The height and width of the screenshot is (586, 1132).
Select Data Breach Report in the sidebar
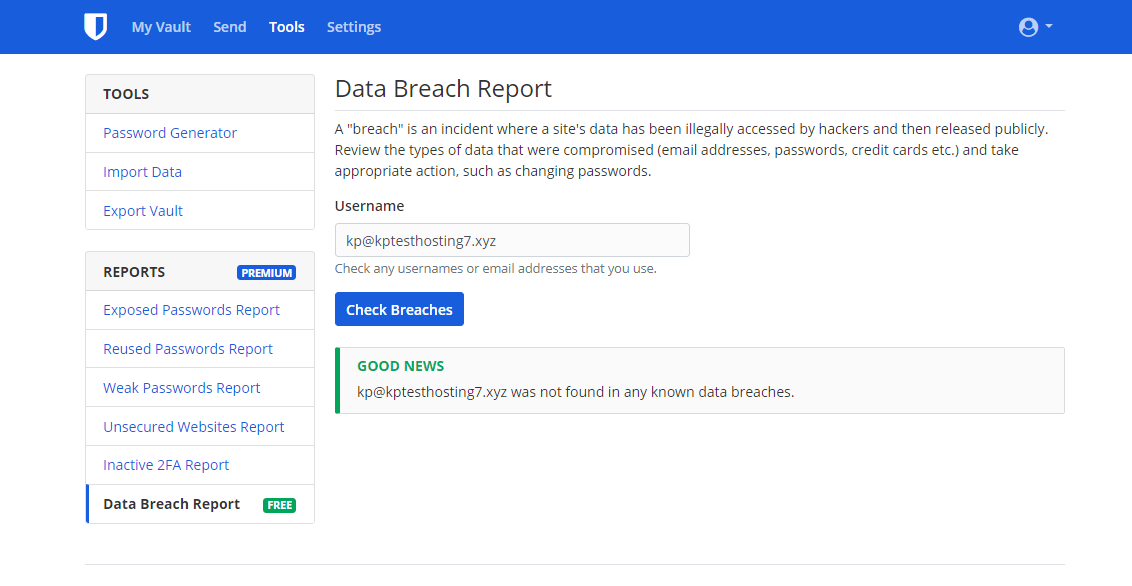point(171,504)
